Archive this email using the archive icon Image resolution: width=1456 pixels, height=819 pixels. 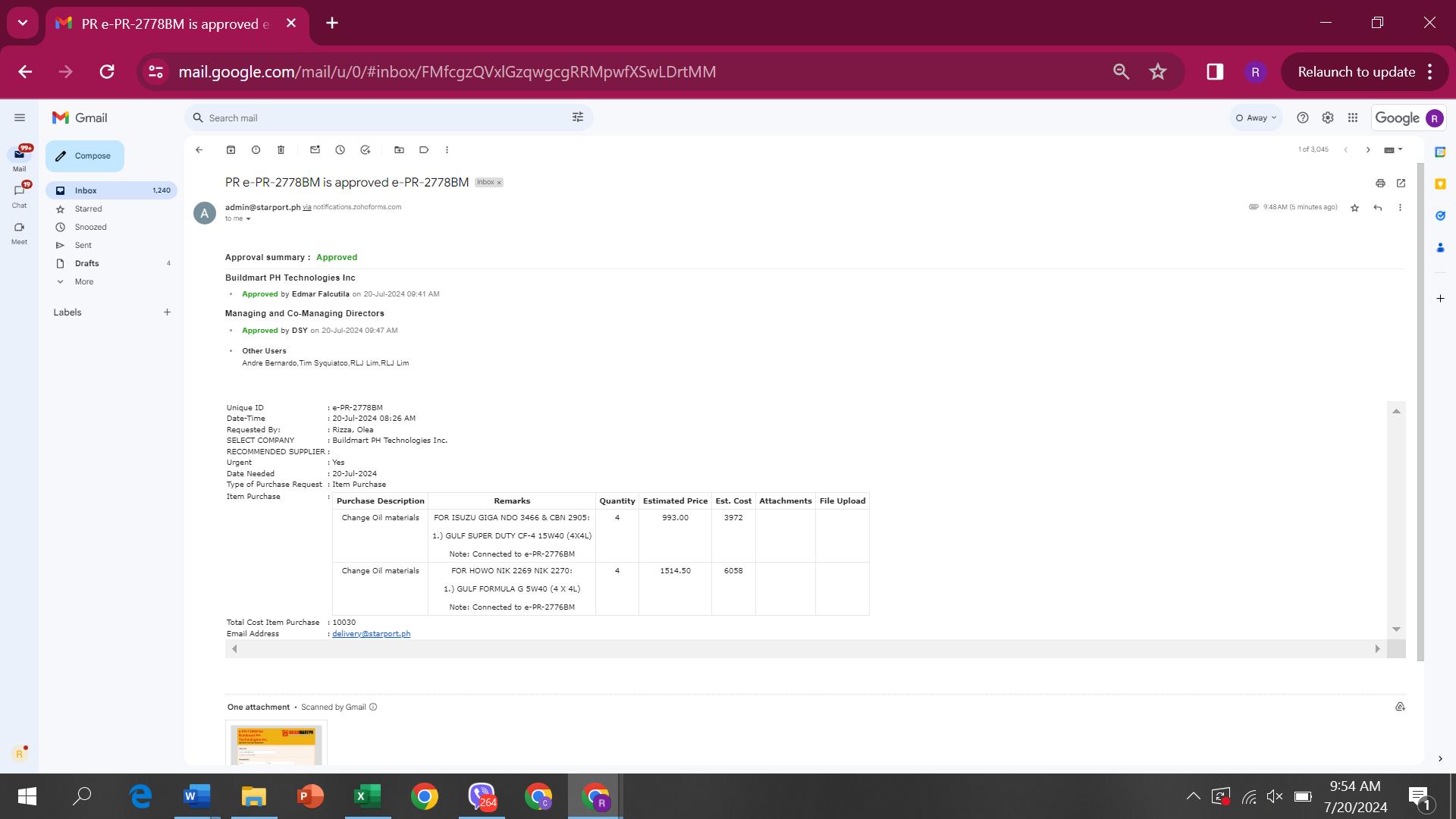[x=231, y=150]
